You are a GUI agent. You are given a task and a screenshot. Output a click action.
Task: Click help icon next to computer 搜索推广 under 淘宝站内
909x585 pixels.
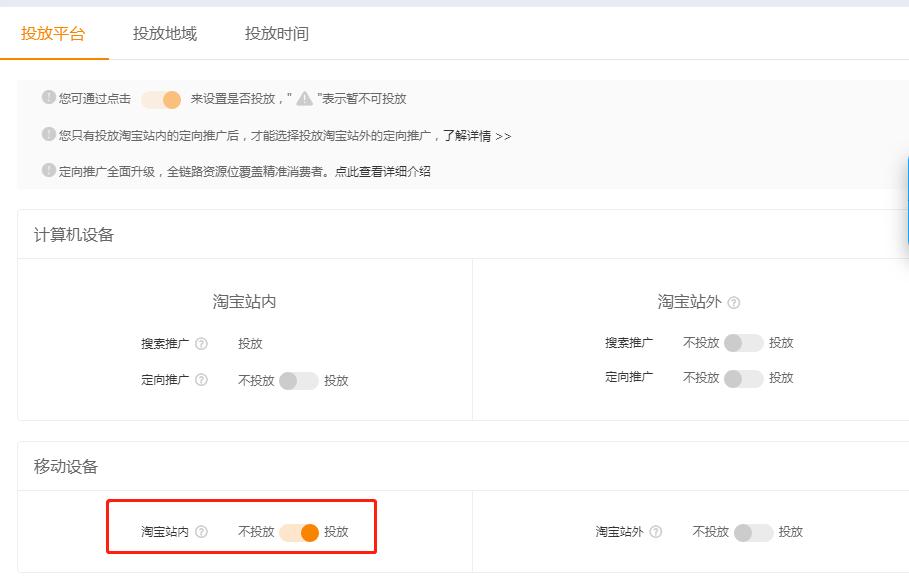coord(201,344)
